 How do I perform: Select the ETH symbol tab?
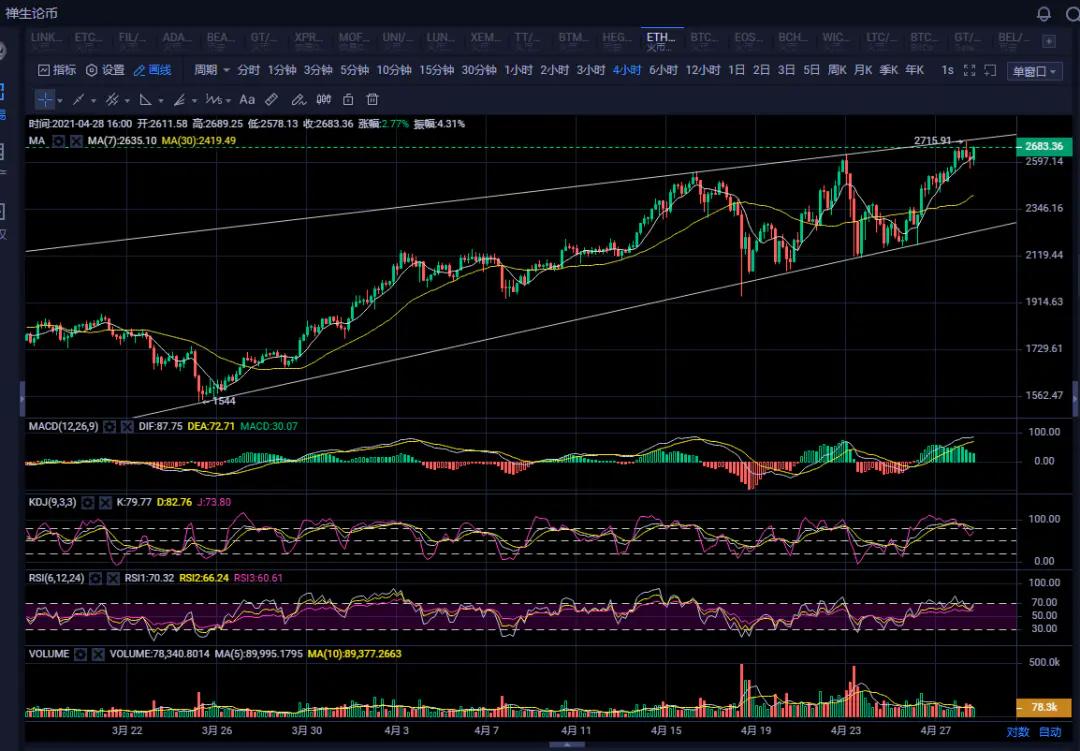[x=661, y=41]
